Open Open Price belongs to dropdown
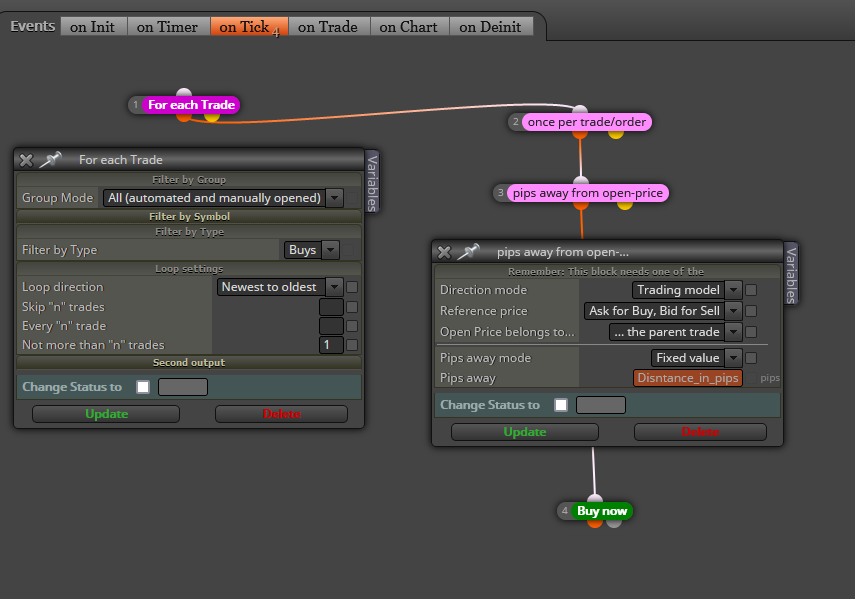This screenshot has width=855, height=599. point(675,332)
